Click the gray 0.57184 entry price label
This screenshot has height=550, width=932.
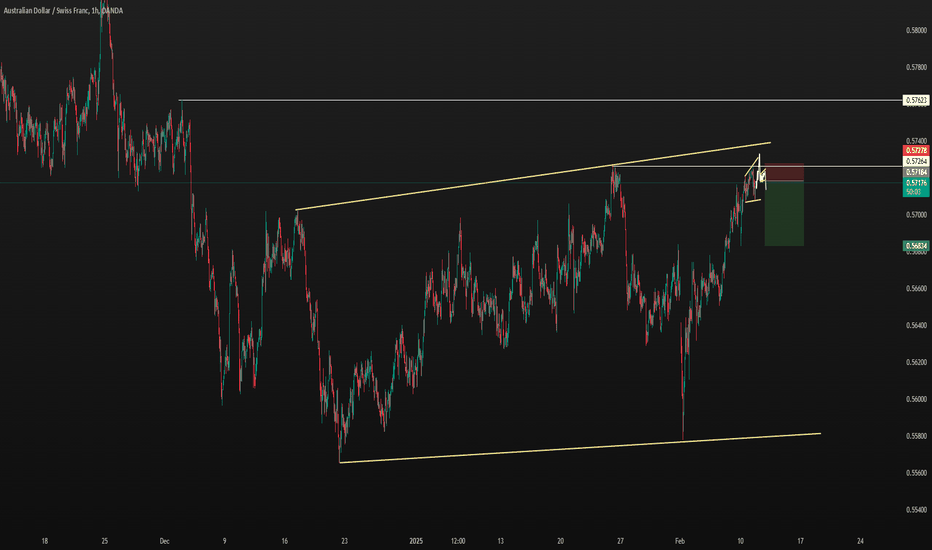coord(916,172)
